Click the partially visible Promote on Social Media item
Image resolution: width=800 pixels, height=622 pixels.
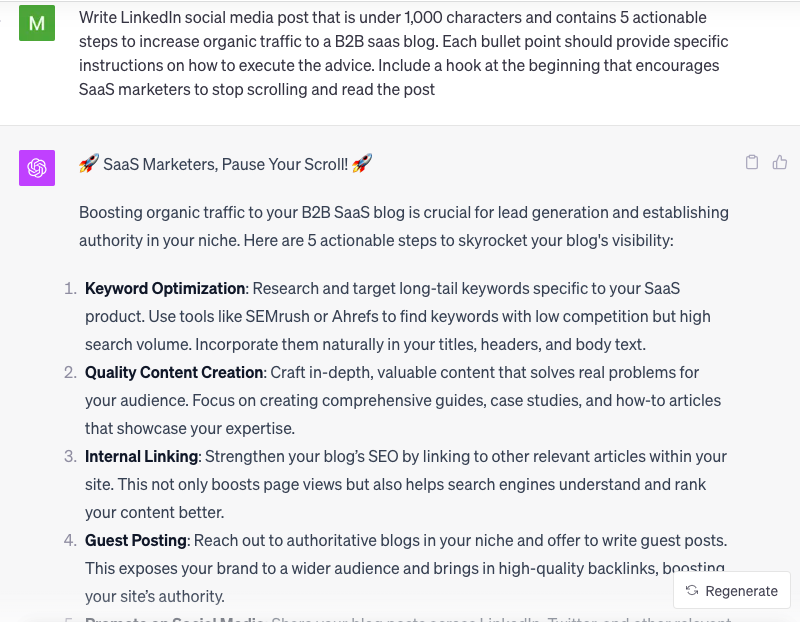click(175, 618)
